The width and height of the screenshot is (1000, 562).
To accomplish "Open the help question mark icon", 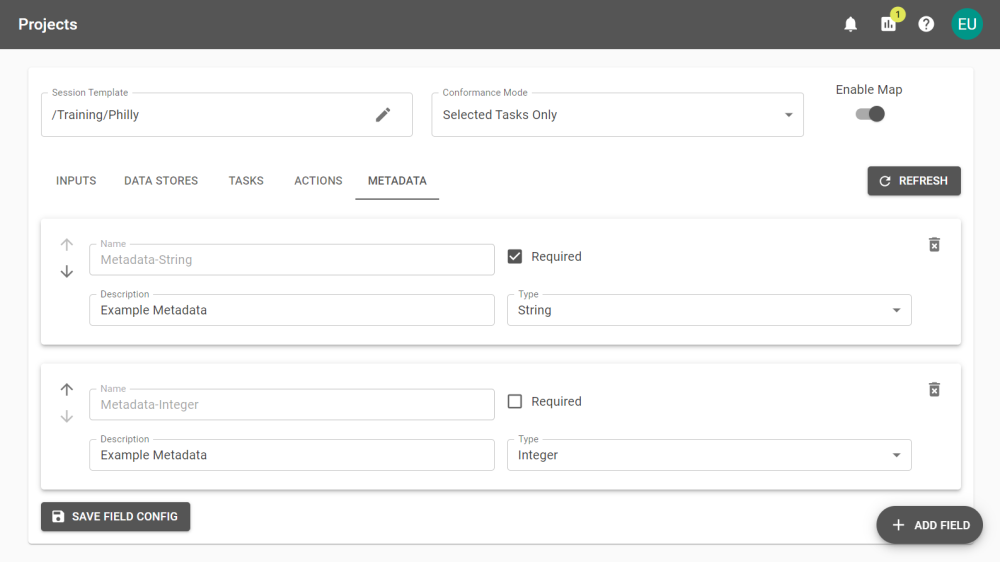I will pyautogui.click(x=926, y=24).
